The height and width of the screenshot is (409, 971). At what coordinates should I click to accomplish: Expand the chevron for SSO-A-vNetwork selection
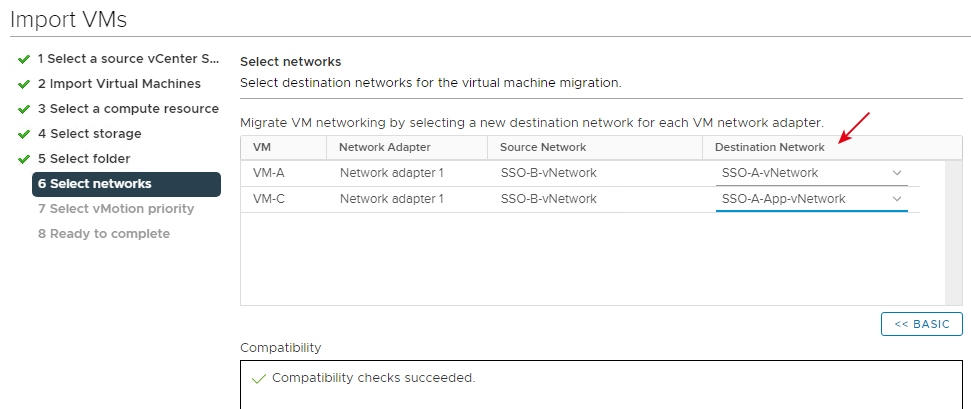897,173
